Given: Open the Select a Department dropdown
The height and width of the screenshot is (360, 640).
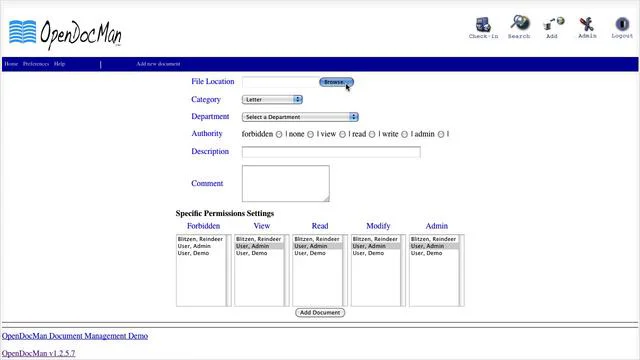Looking at the screenshot, I should coord(300,117).
